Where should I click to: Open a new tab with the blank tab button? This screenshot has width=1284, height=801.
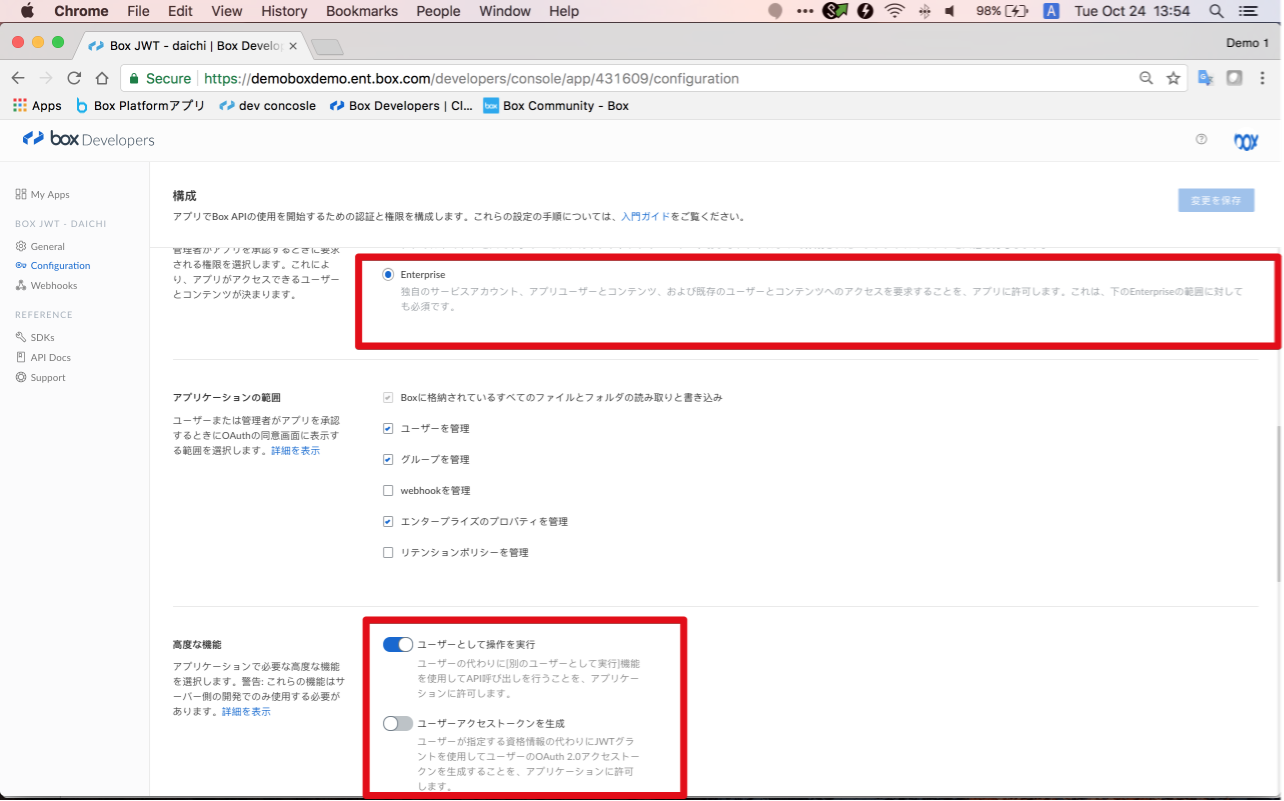pos(327,47)
